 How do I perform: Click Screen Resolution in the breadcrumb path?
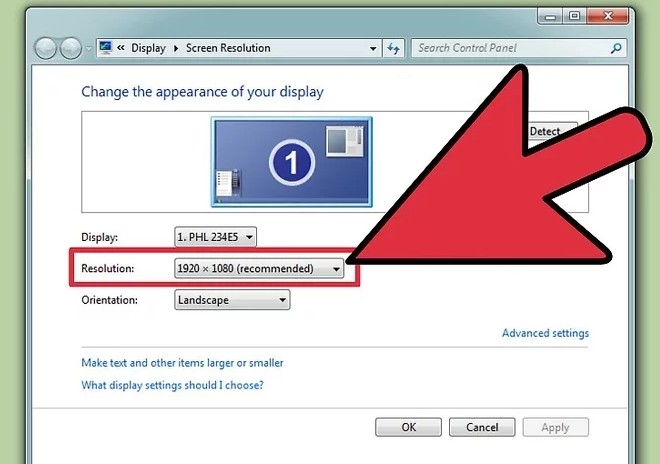click(x=228, y=48)
